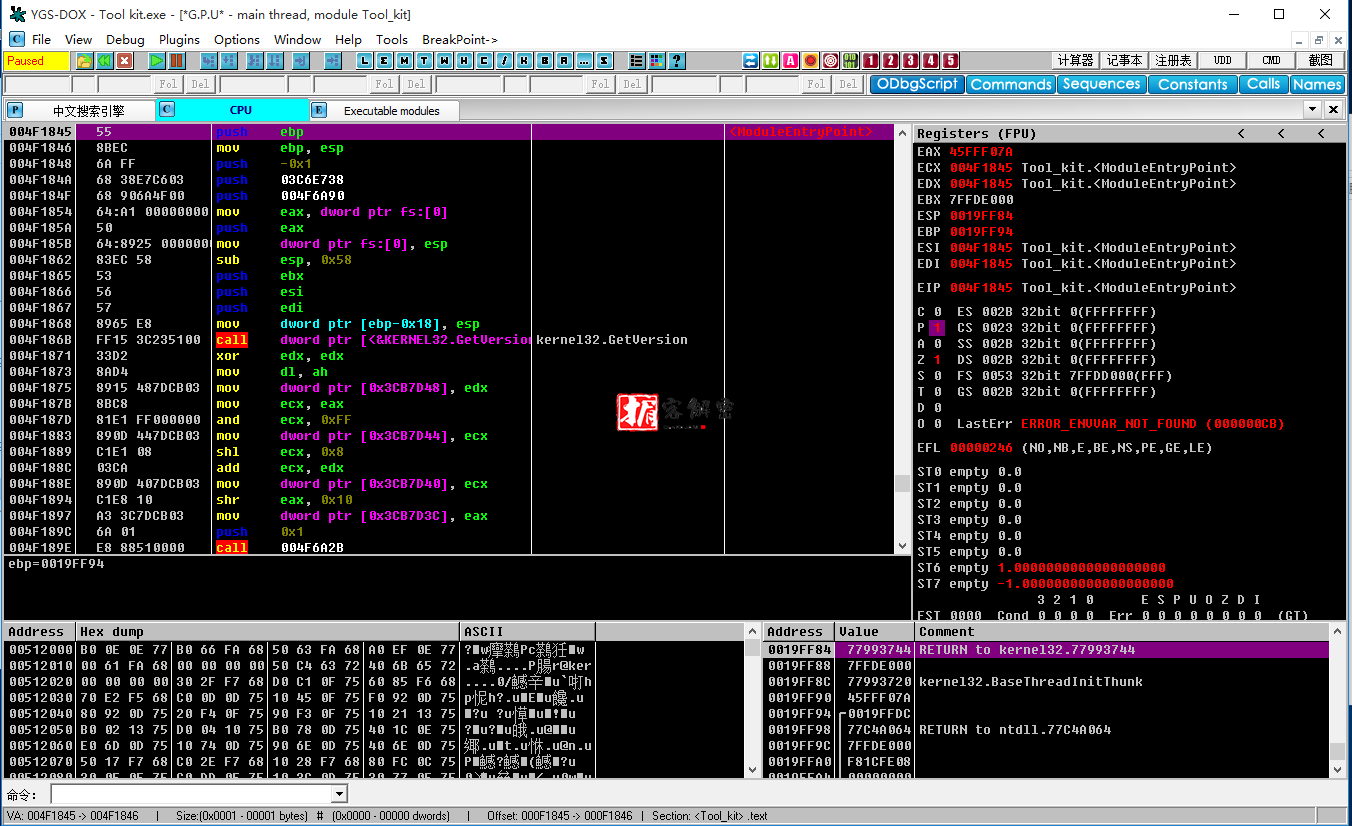
Task: Click the CMD button
Action: click(1272, 61)
